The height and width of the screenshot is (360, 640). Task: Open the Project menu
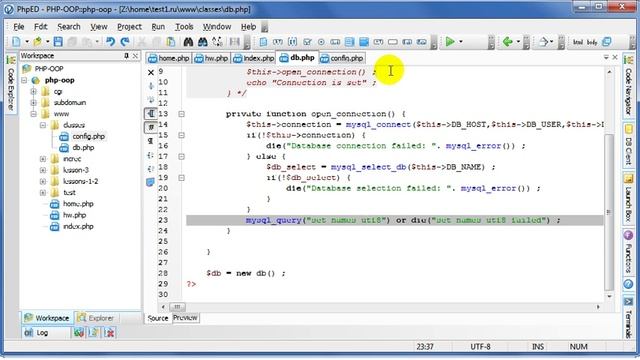point(129,27)
